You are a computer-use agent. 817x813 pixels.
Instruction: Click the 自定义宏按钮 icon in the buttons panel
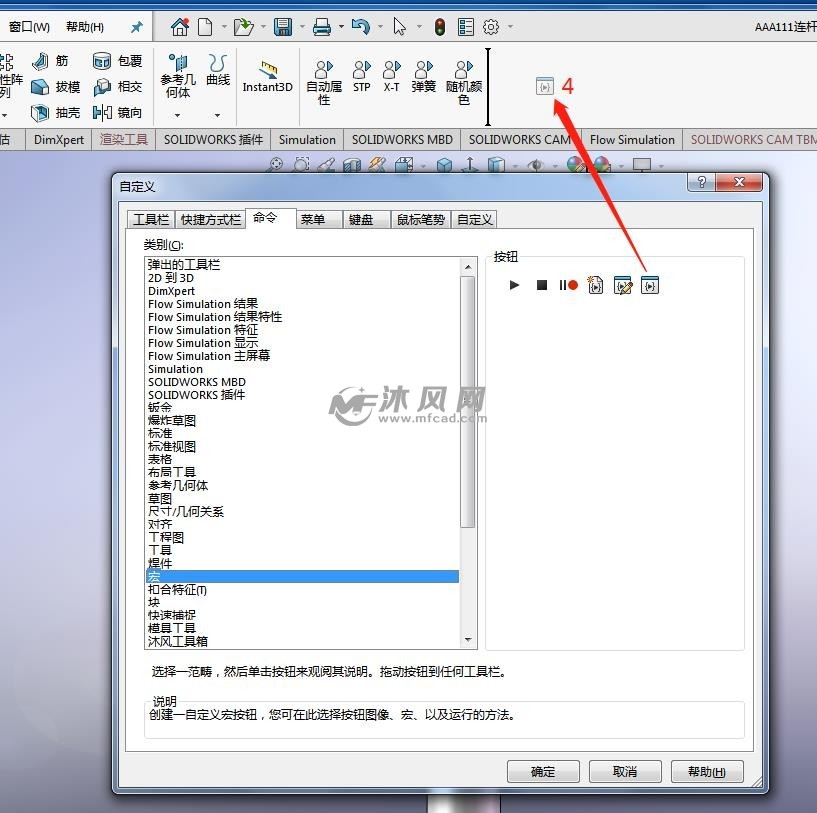(651, 285)
